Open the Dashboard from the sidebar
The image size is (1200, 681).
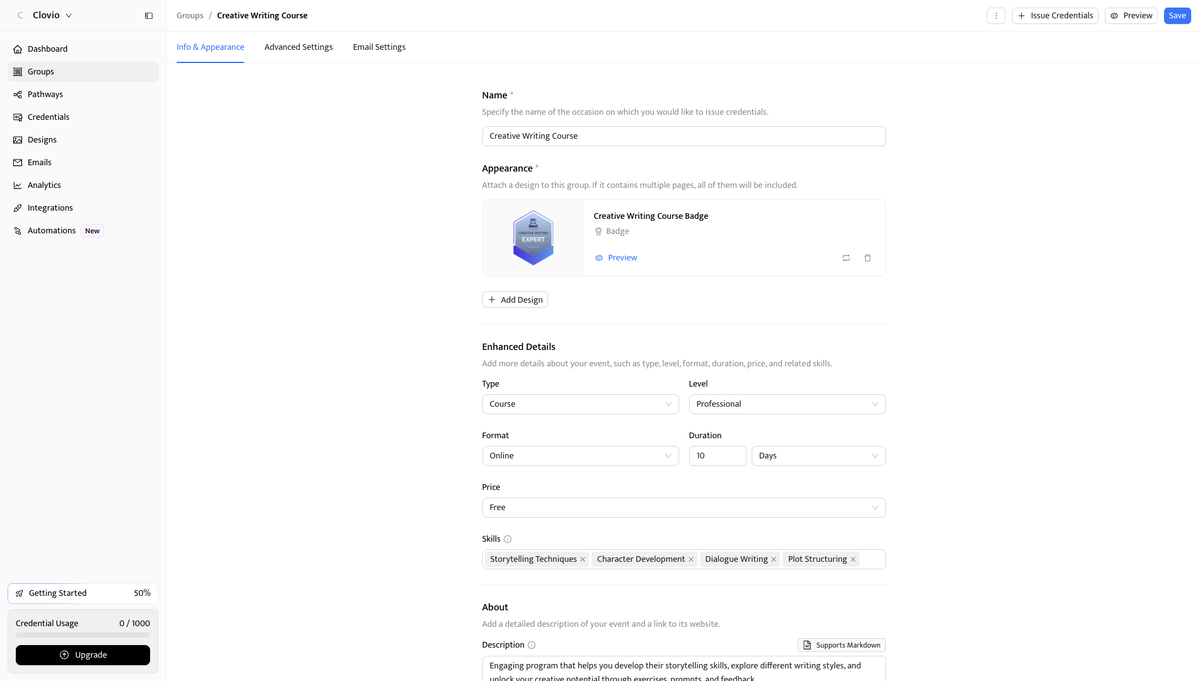point(47,48)
